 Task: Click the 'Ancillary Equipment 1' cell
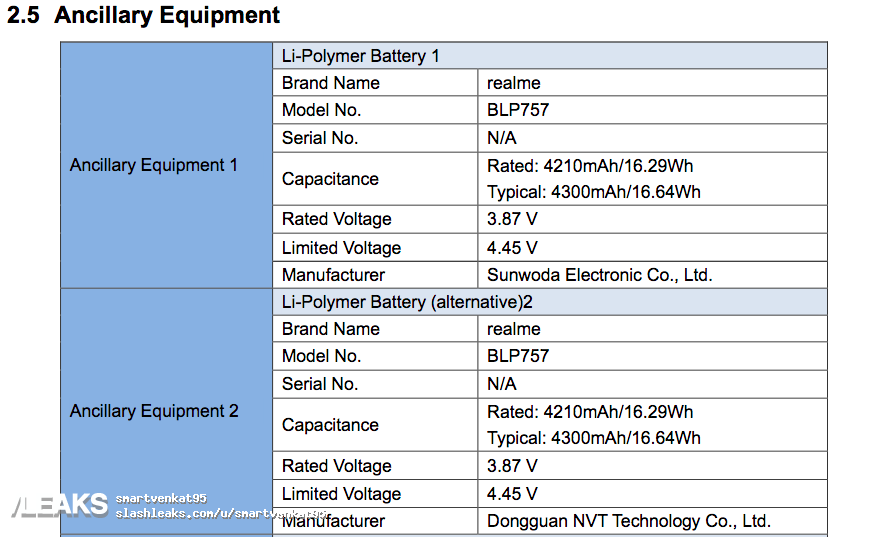click(x=154, y=165)
